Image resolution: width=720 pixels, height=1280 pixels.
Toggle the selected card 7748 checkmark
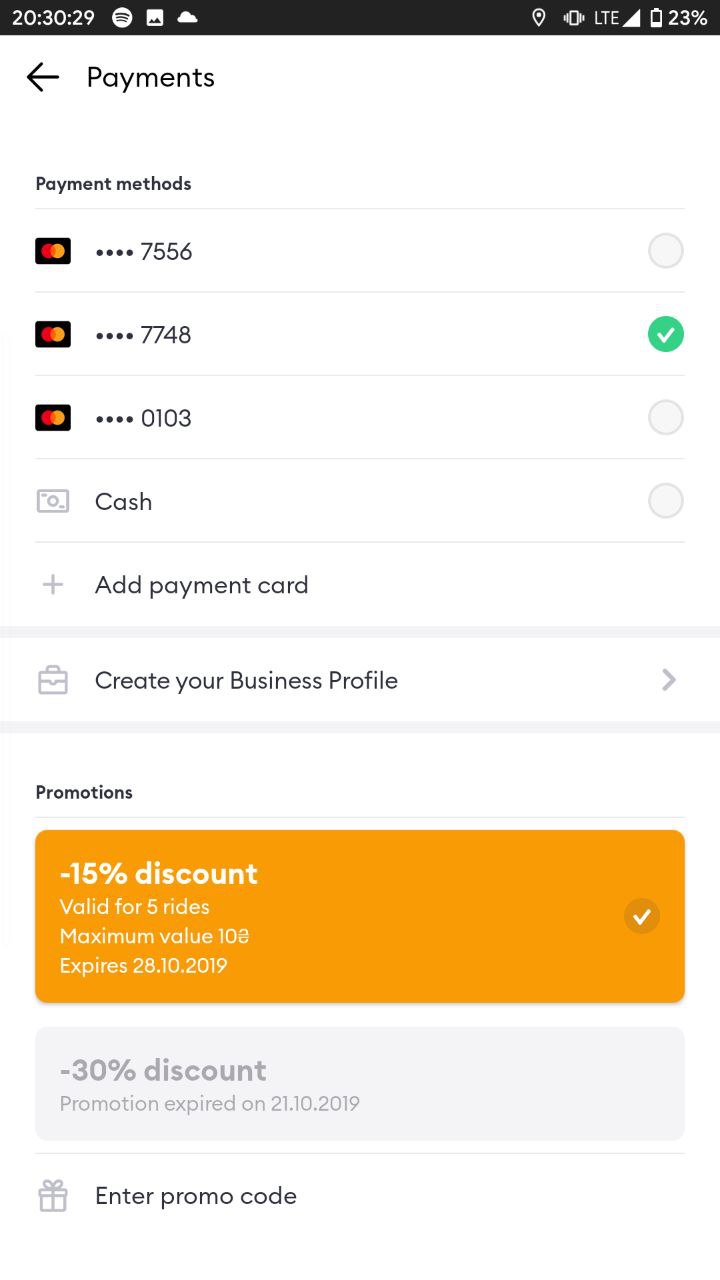pos(665,334)
